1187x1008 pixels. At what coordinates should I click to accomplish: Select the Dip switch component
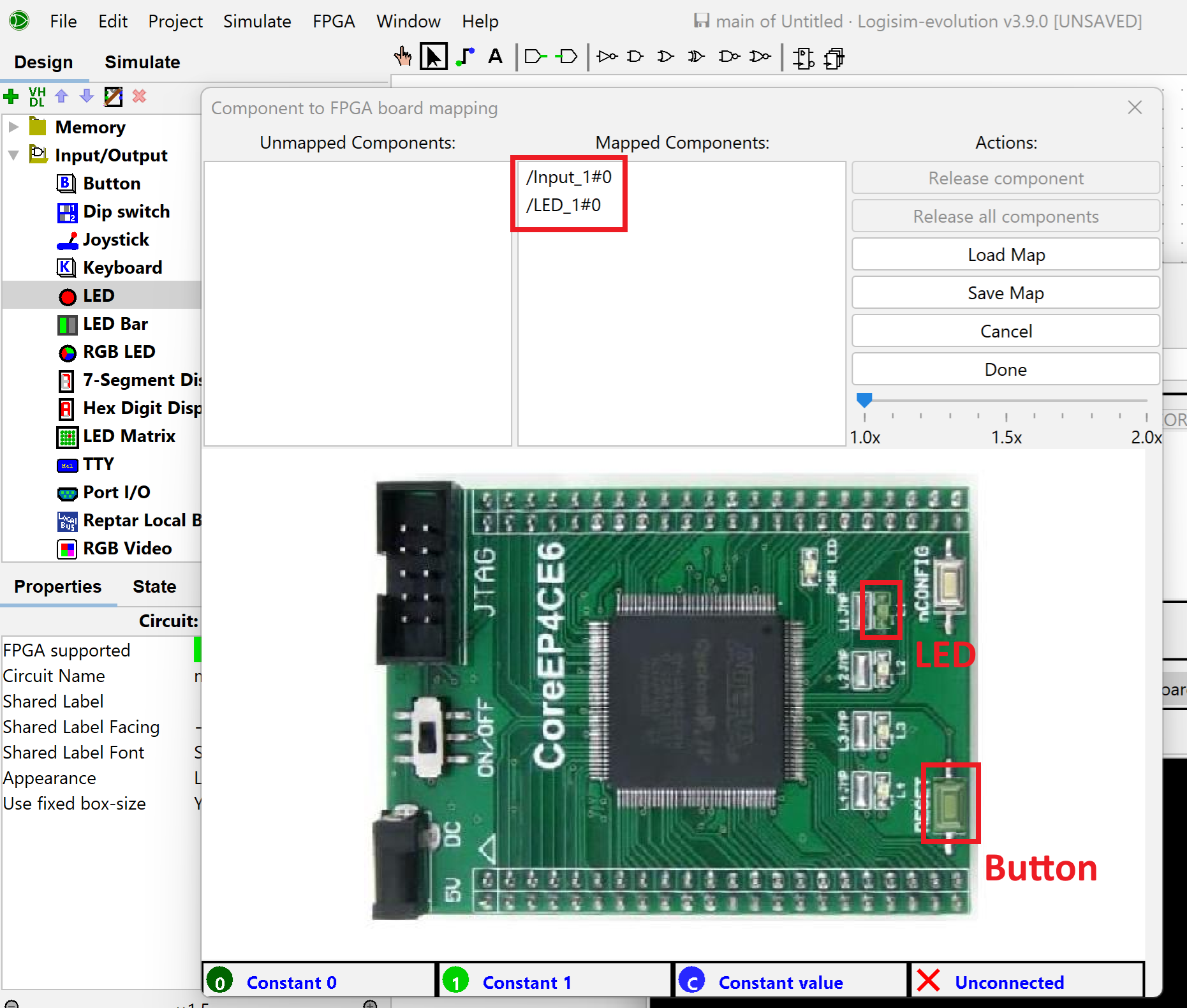[114, 212]
